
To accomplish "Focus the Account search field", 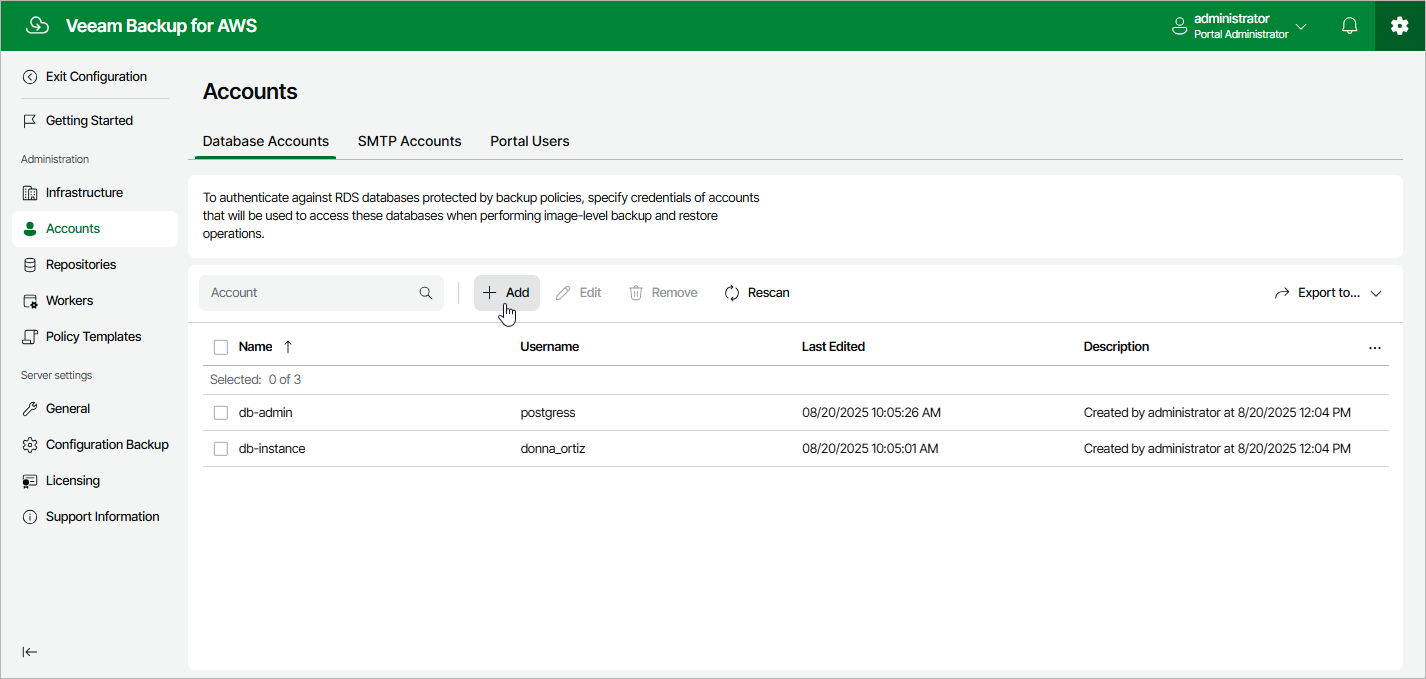I will pyautogui.click(x=321, y=293).
